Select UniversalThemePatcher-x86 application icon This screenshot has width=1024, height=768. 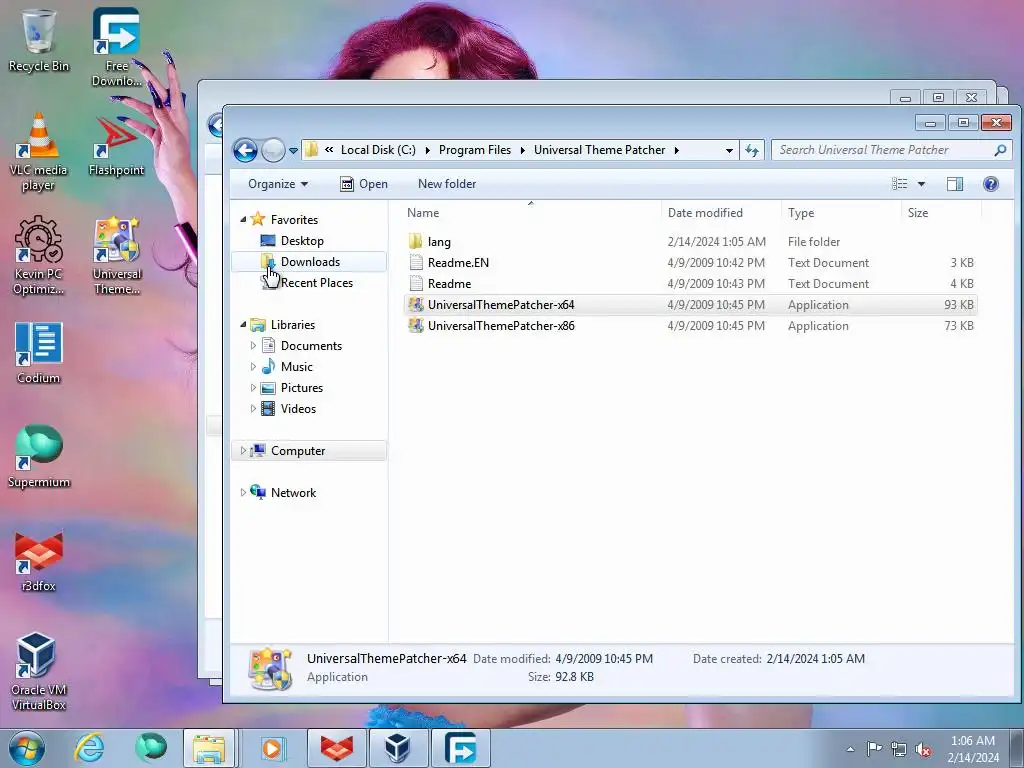415,325
